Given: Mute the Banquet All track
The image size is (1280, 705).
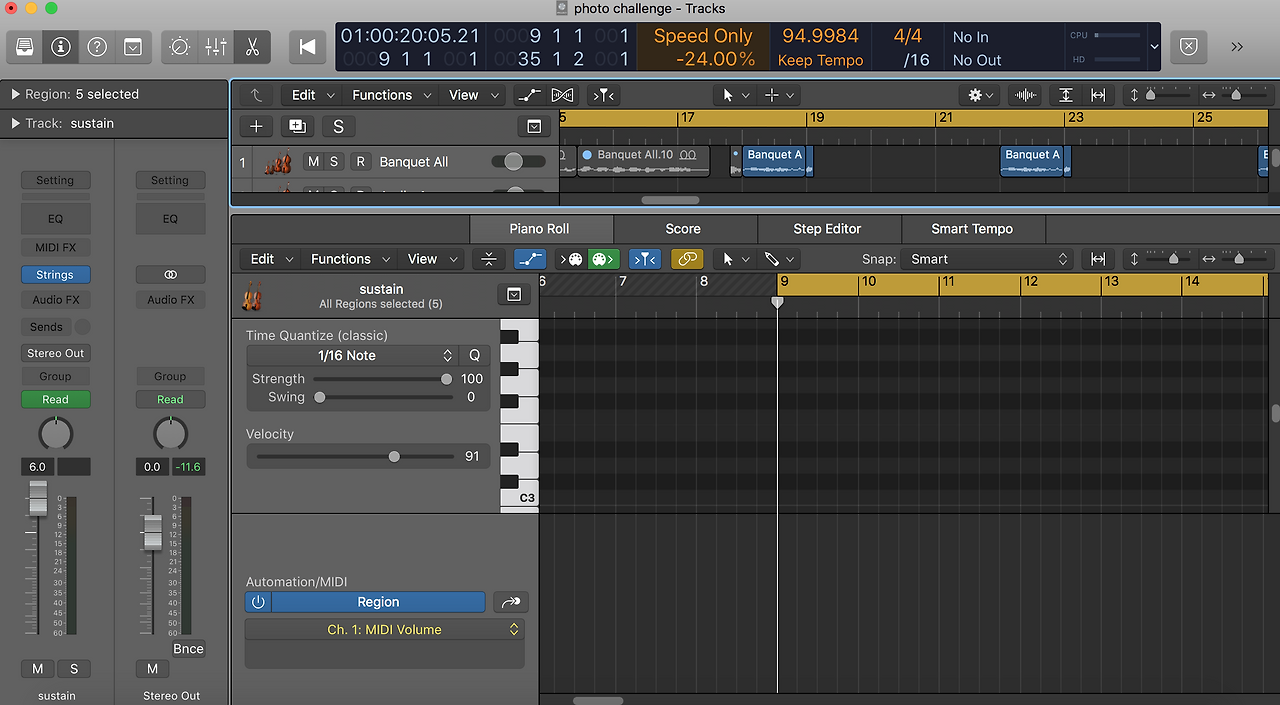Looking at the screenshot, I should tap(314, 162).
